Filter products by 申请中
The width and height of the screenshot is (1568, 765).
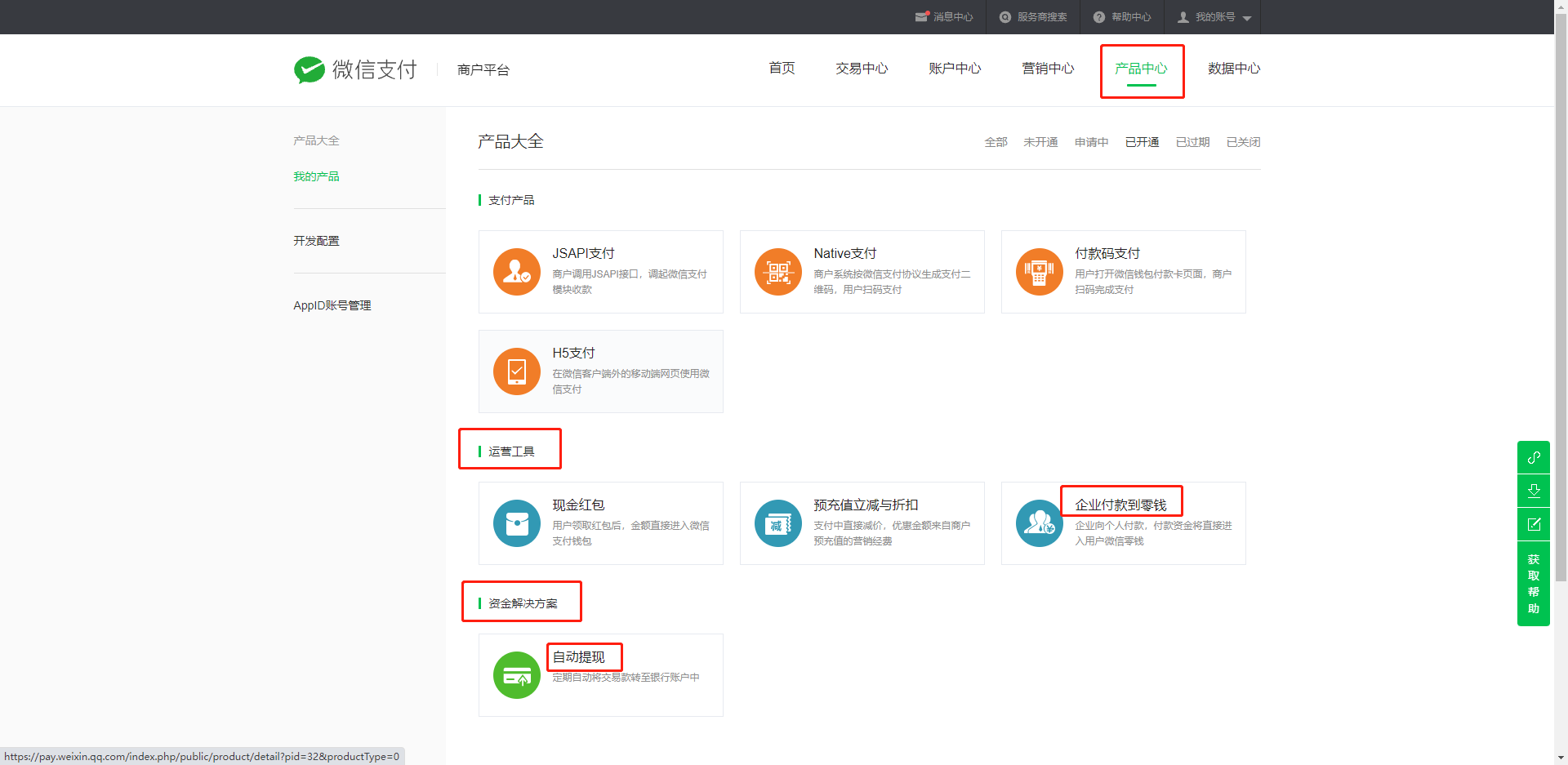point(1091,142)
